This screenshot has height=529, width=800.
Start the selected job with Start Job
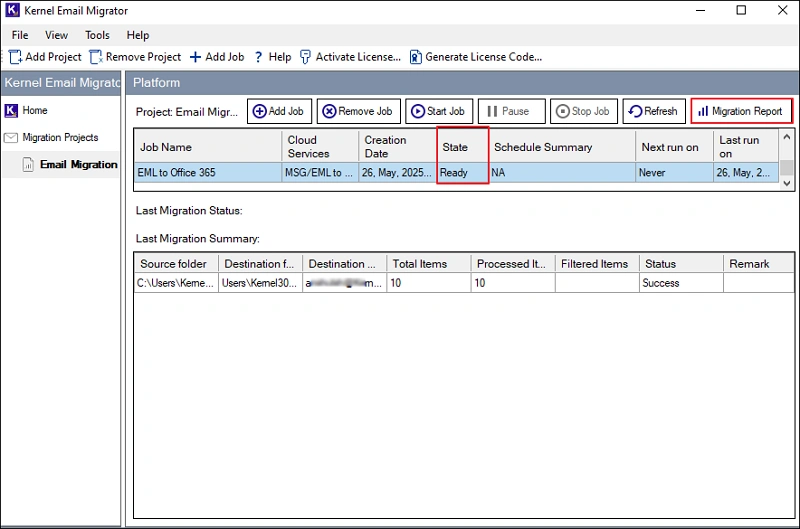click(439, 111)
